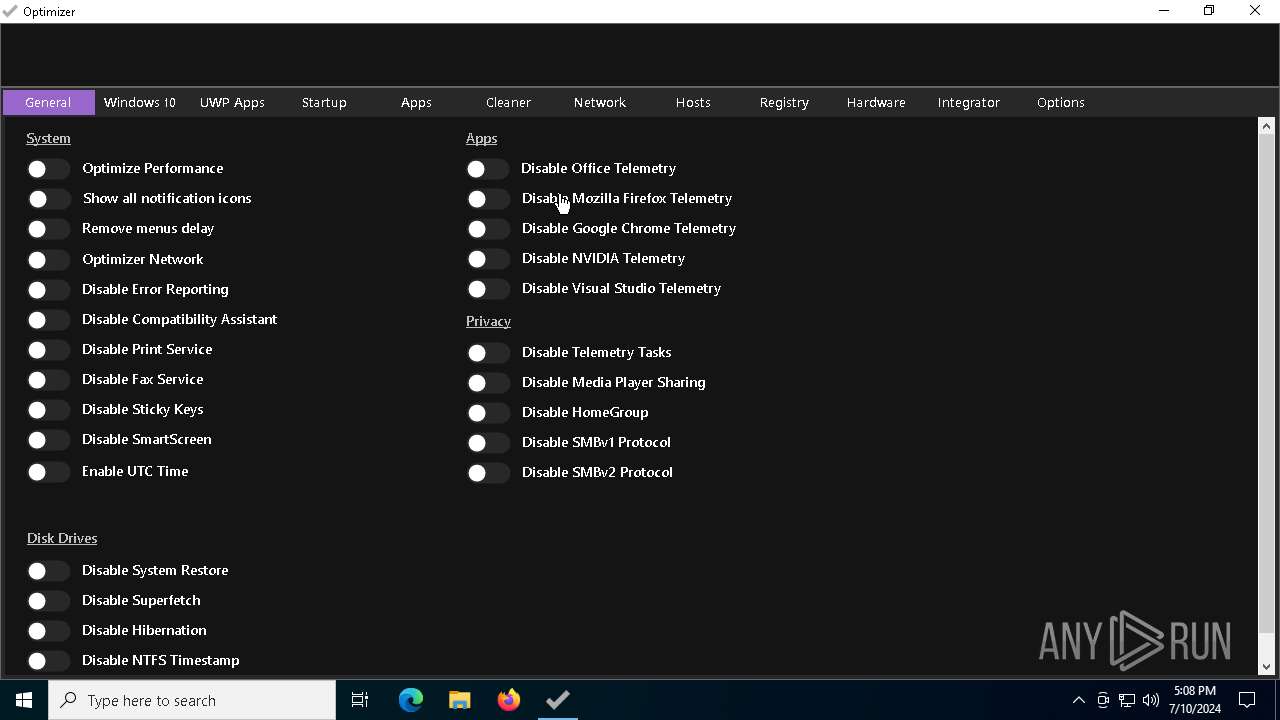Click the Apps section heading

click(x=481, y=138)
